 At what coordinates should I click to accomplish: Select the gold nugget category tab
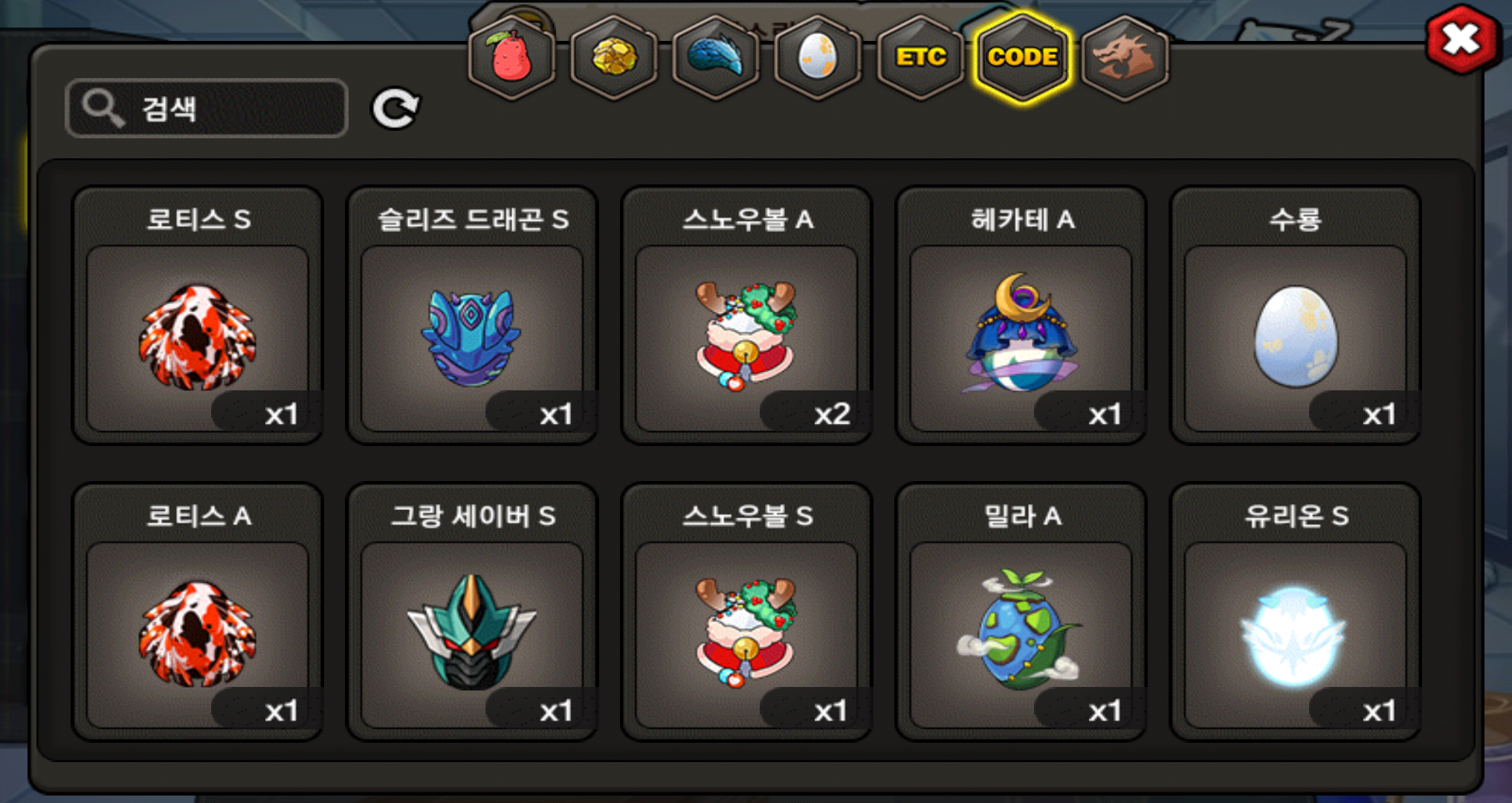tap(613, 57)
